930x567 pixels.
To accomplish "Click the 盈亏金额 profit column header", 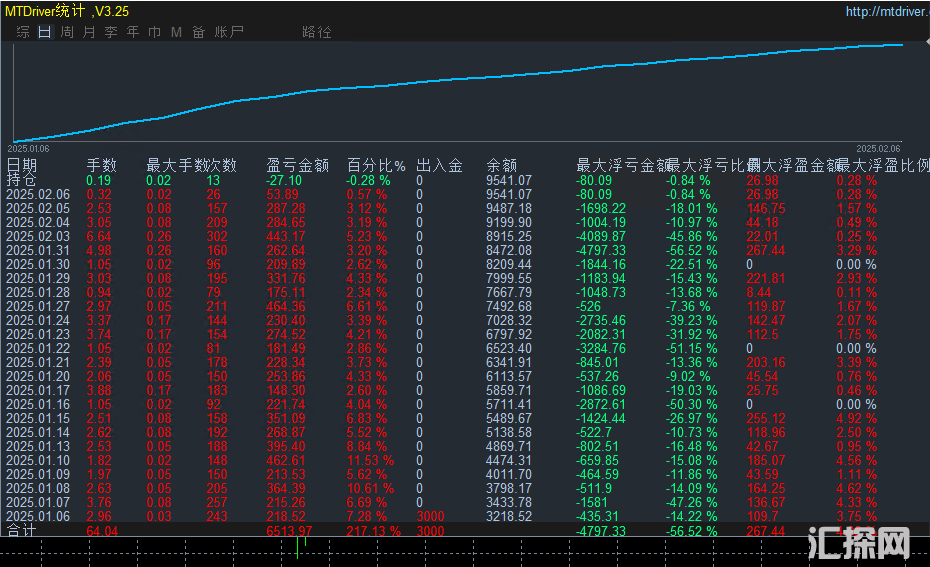I will click(297, 166).
